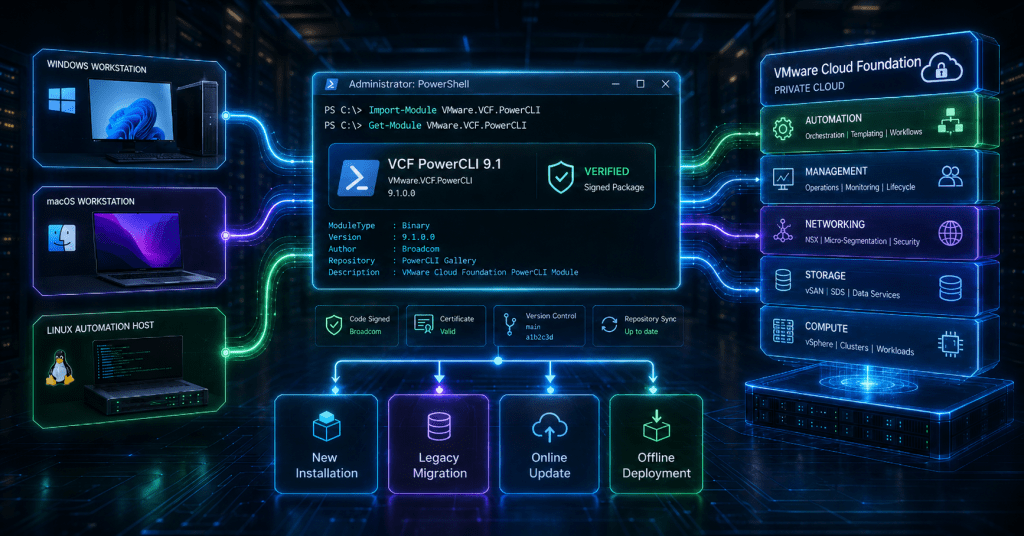Click the Get-Module command line
The width and height of the screenshot is (1024, 536).
[425, 125]
